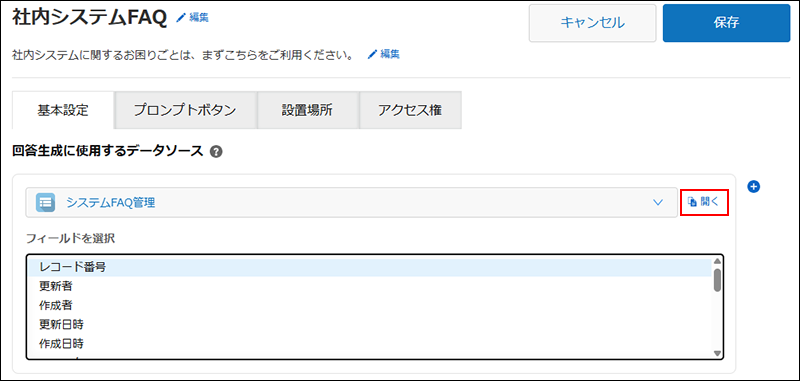This screenshot has height=381, width=800.
Task: Click the field list scroll-up arrow
Action: click(x=717, y=261)
